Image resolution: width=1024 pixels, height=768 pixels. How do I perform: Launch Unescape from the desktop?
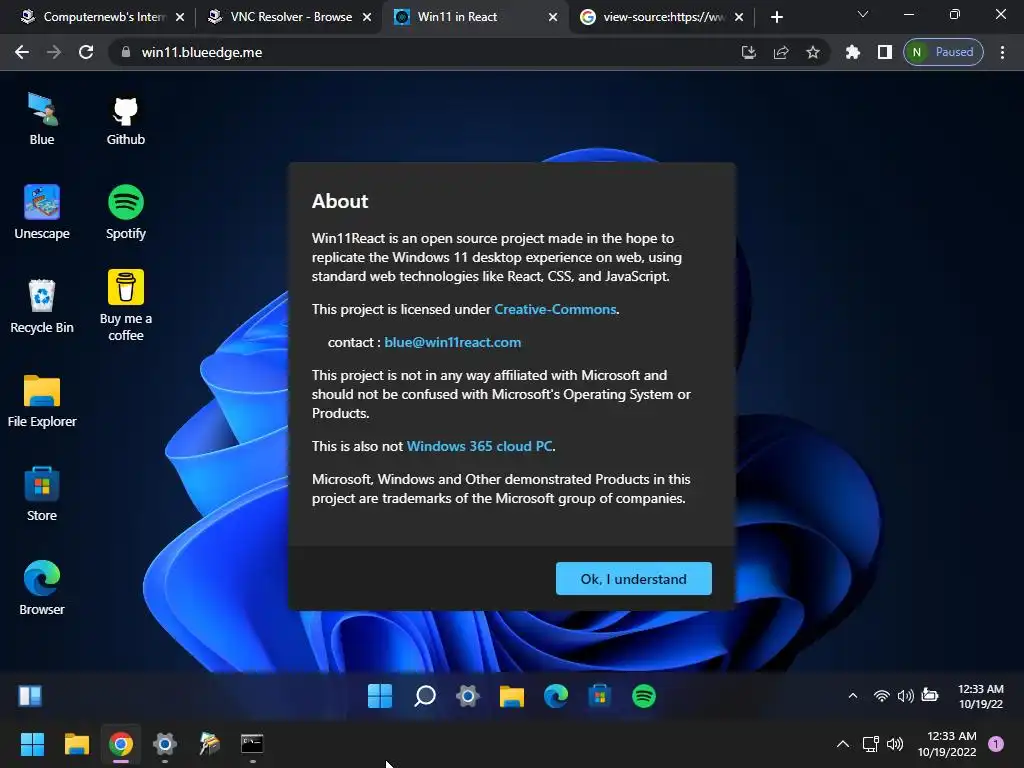pyautogui.click(x=42, y=213)
